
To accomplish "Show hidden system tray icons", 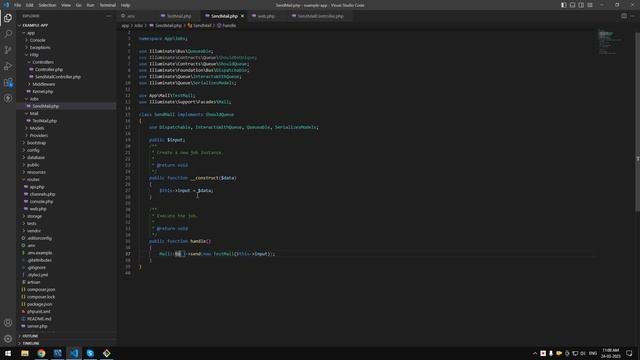I will (535, 353).
